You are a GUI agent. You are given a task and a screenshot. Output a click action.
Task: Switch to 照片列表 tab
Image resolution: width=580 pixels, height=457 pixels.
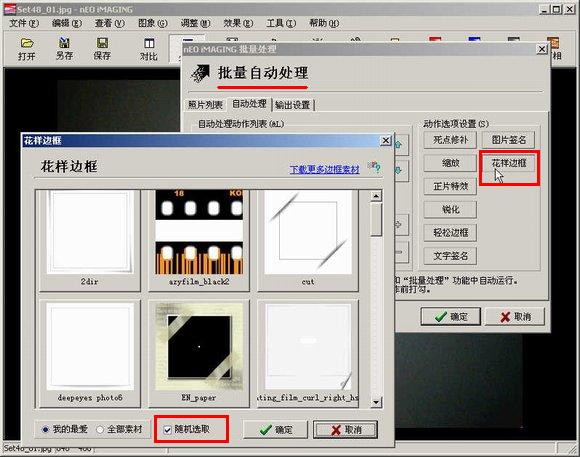tap(205, 105)
